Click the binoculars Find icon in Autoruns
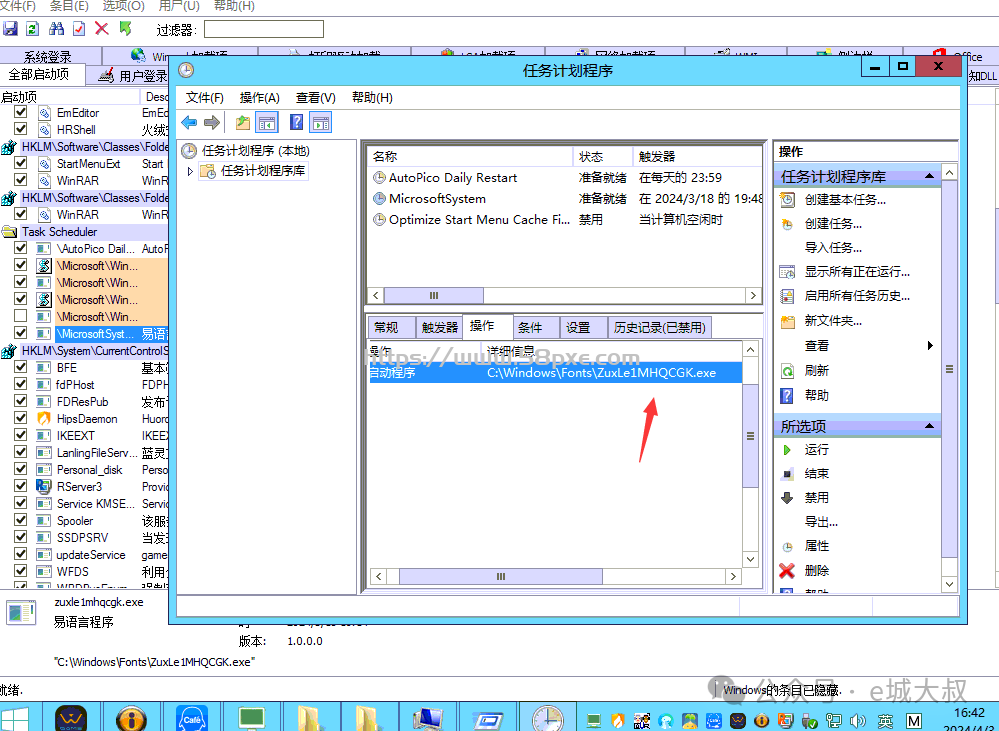 56,29
